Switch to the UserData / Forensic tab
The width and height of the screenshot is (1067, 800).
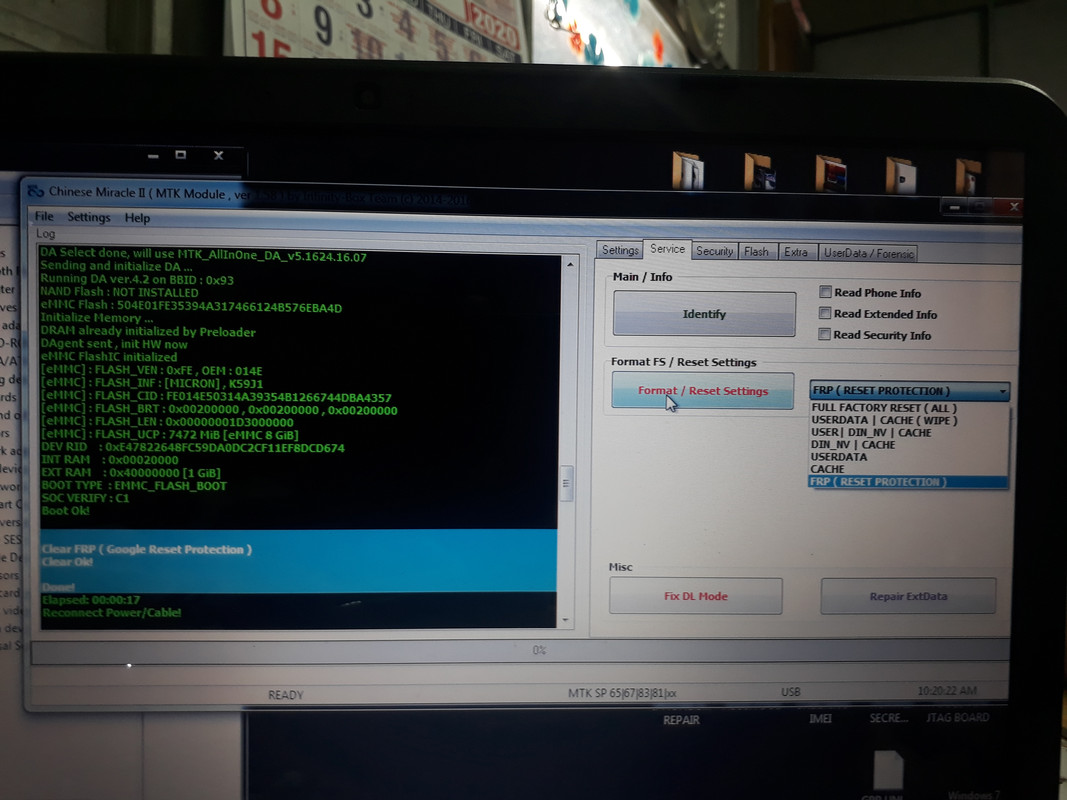pyautogui.click(x=868, y=253)
